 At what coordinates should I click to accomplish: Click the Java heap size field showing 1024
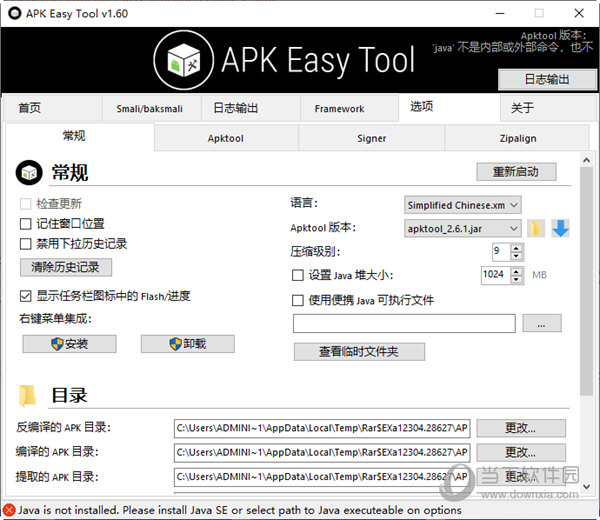[x=496, y=275]
